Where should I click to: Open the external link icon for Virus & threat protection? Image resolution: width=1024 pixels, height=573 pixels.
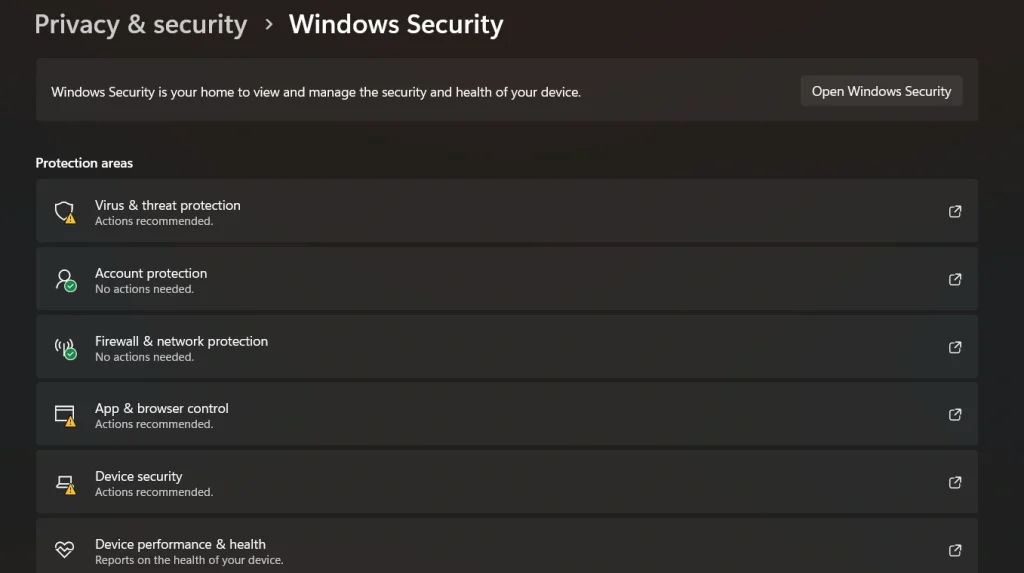pyautogui.click(x=955, y=211)
